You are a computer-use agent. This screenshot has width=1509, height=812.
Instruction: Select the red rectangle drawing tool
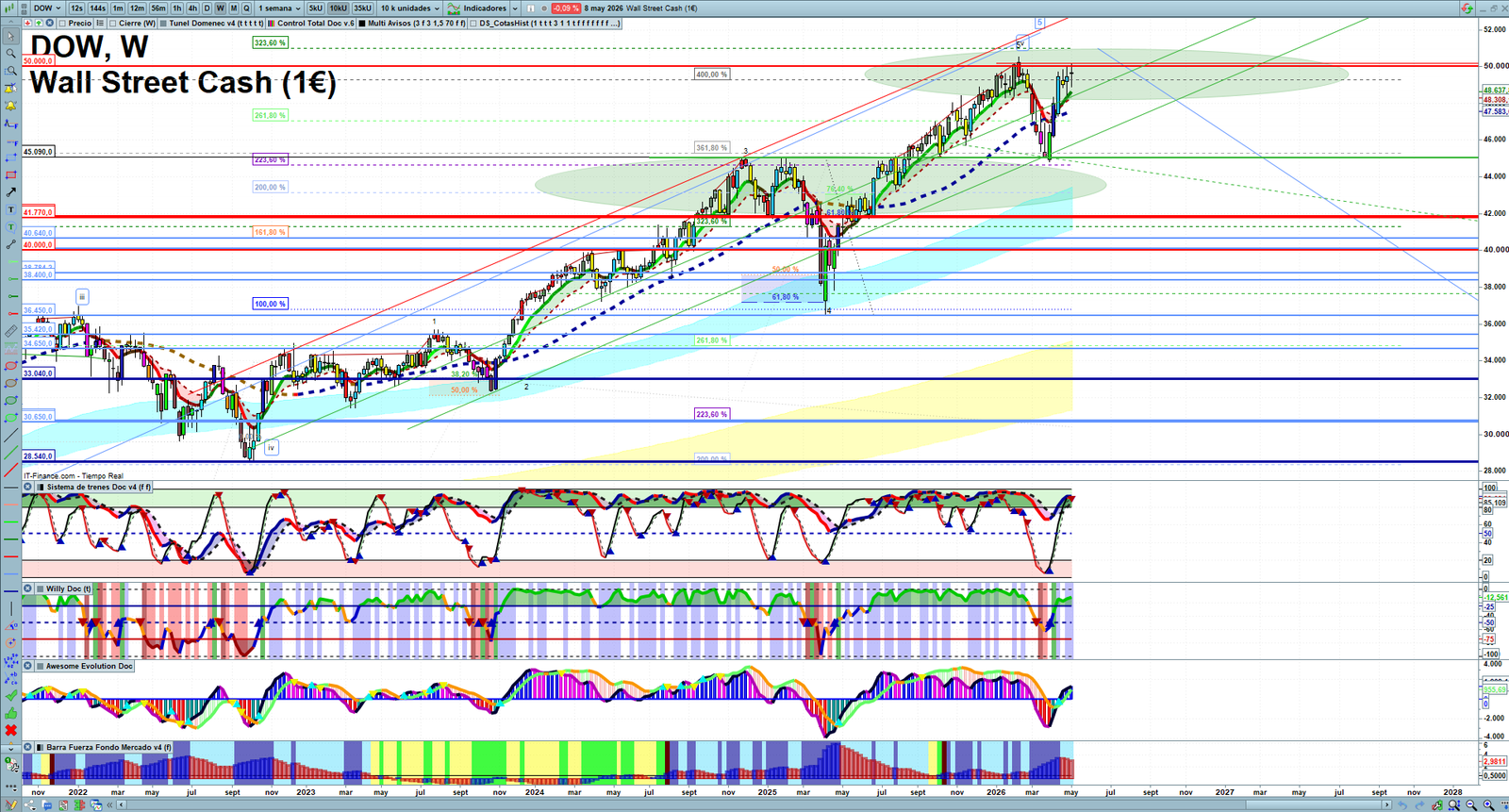tap(10, 175)
